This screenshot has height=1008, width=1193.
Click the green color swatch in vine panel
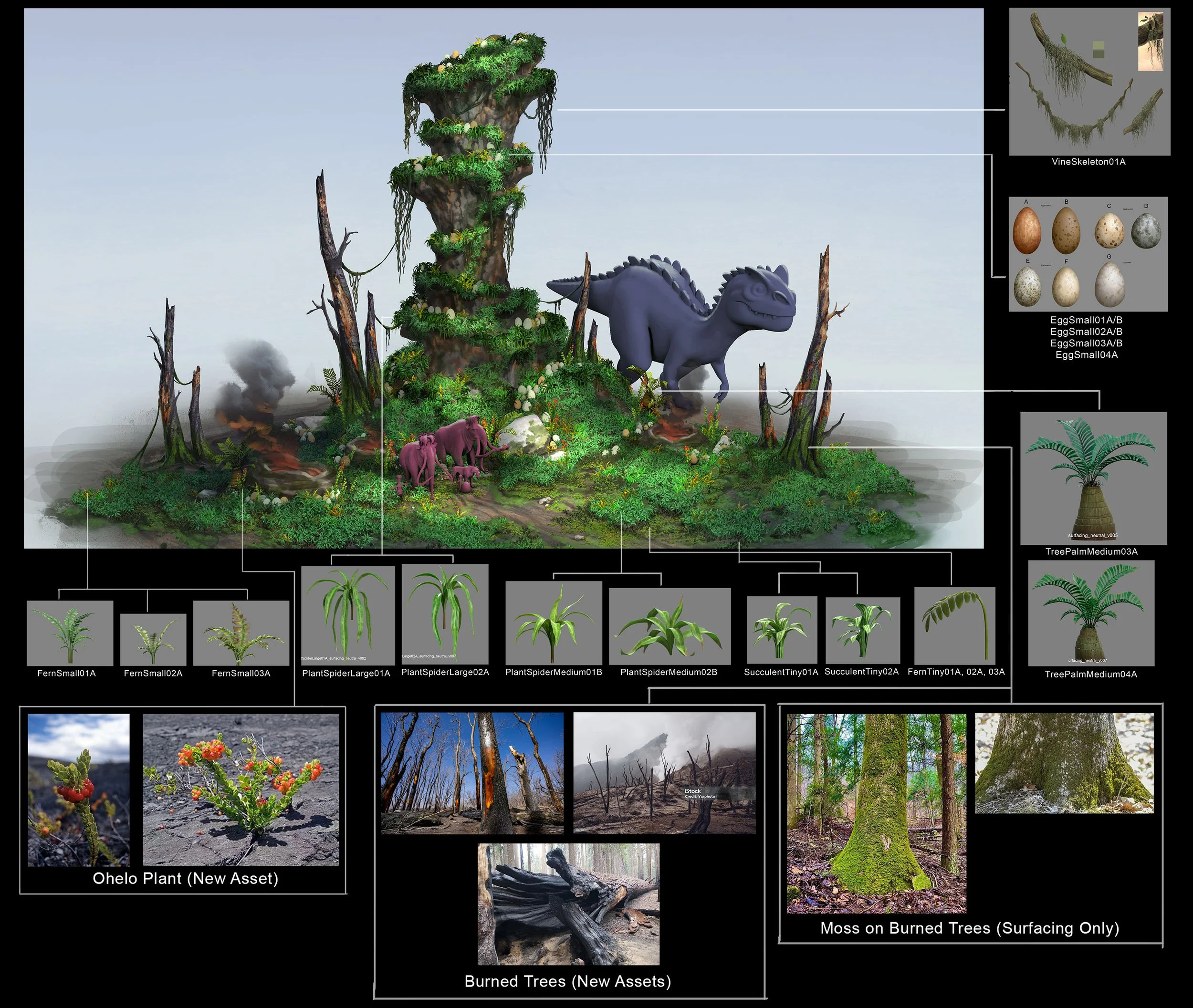pyautogui.click(x=1098, y=49)
